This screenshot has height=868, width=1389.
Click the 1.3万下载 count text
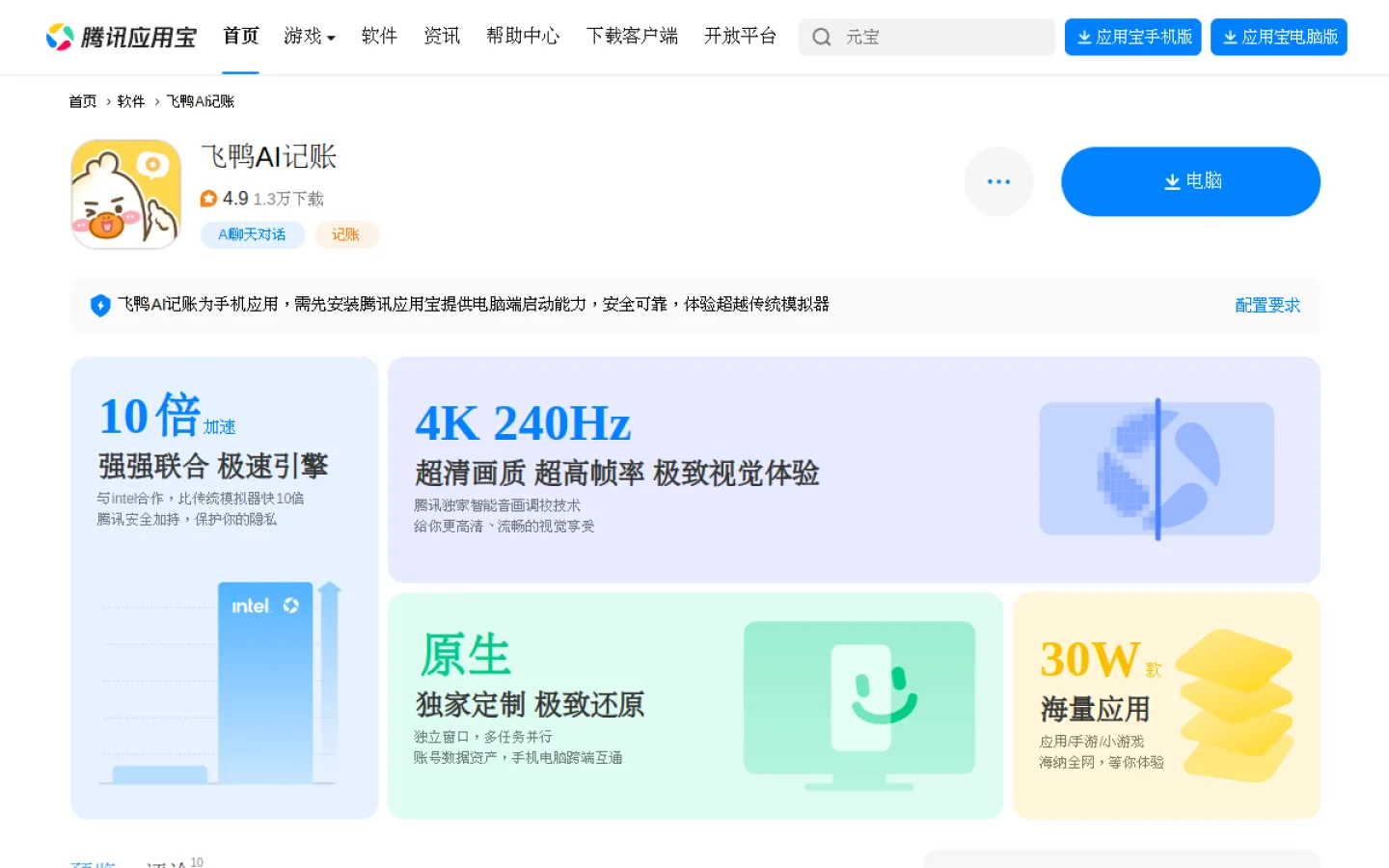tap(288, 199)
